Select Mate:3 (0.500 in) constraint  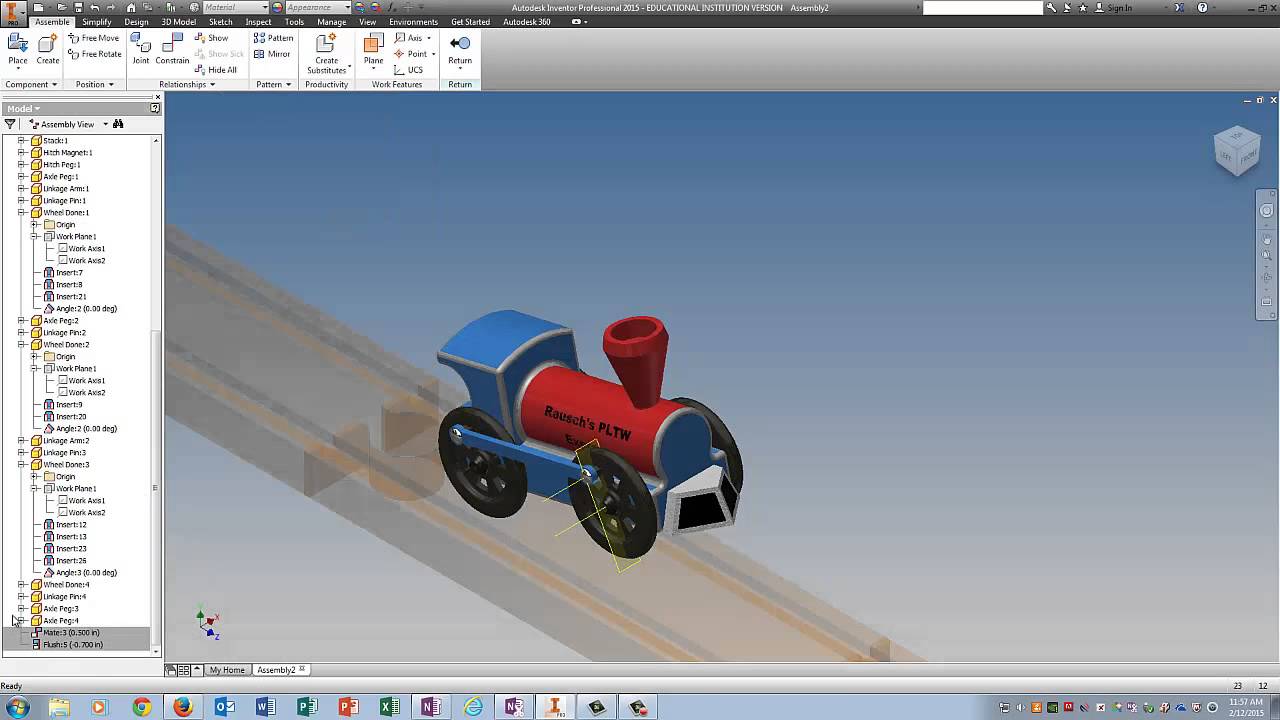[71, 633]
